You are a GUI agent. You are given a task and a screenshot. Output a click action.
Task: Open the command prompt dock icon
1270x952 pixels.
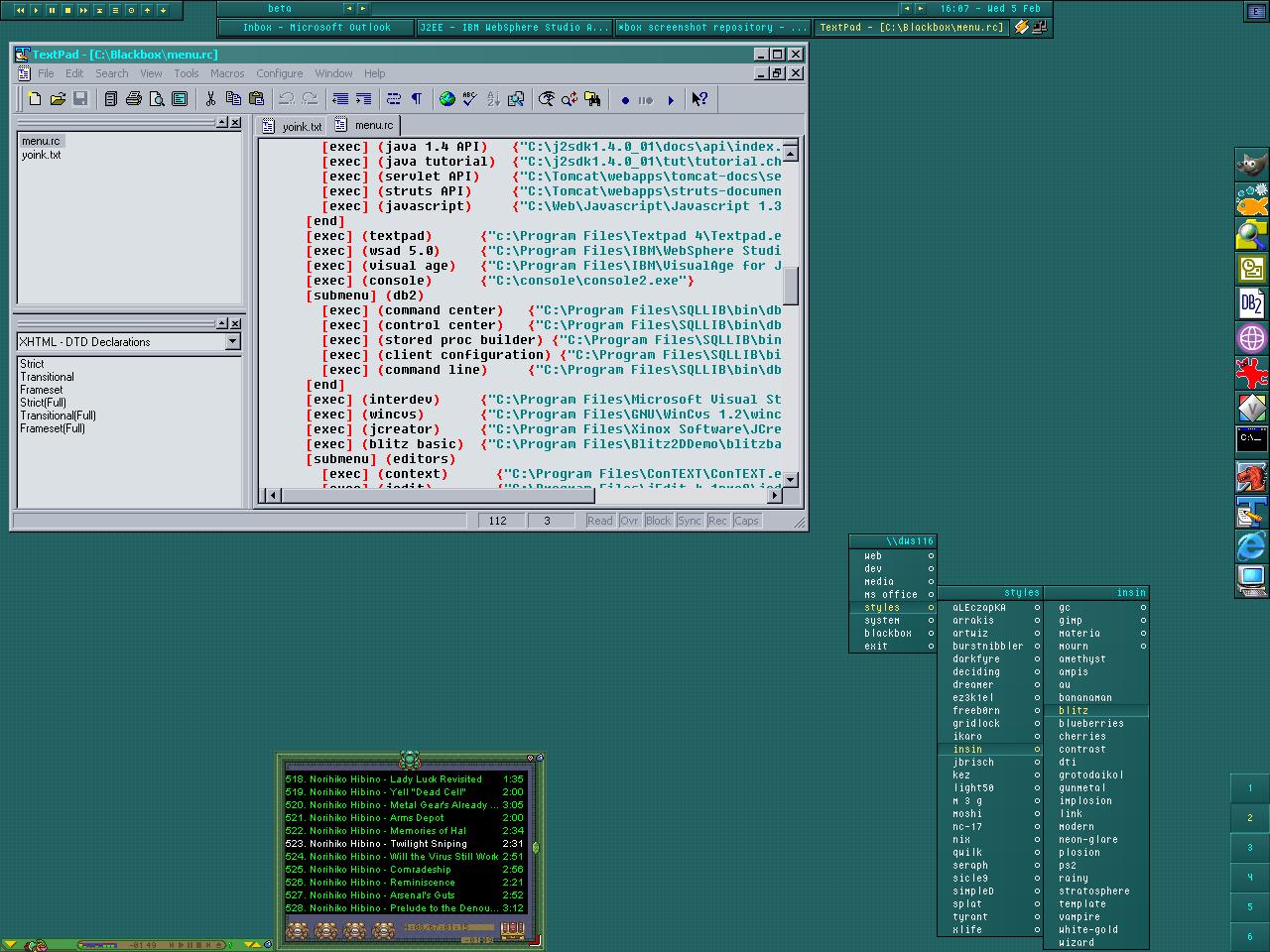point(1251,438)
